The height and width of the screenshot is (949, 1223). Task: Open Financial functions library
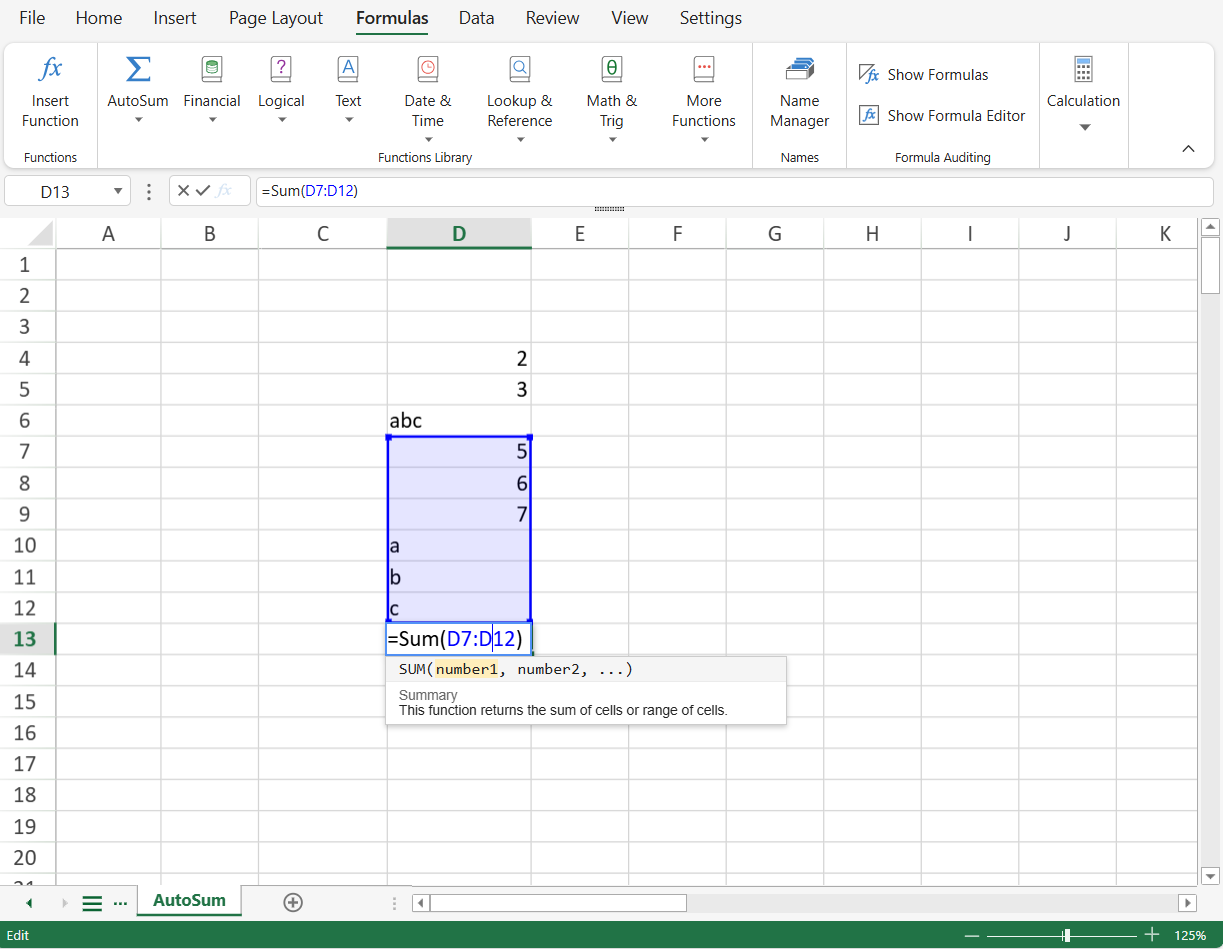[x=212, y=70]
